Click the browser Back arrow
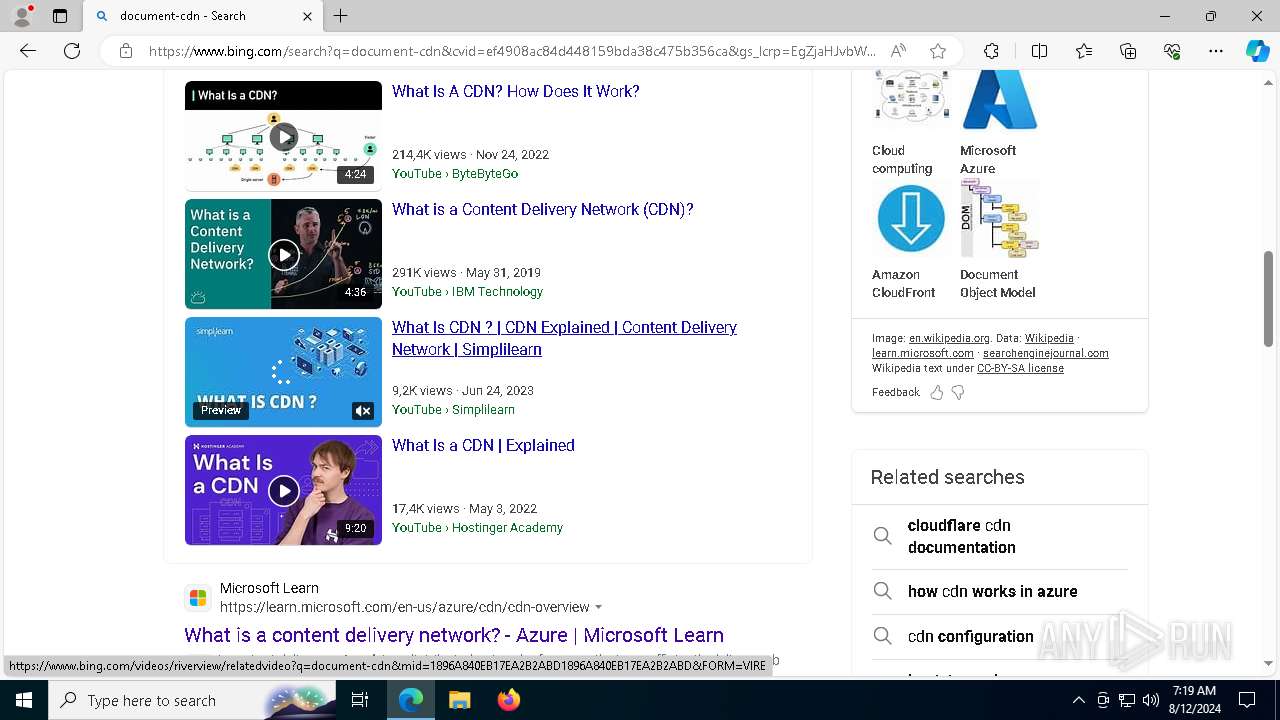The height and width of the screenshot is (720, 1280). (x=28, y=51)
